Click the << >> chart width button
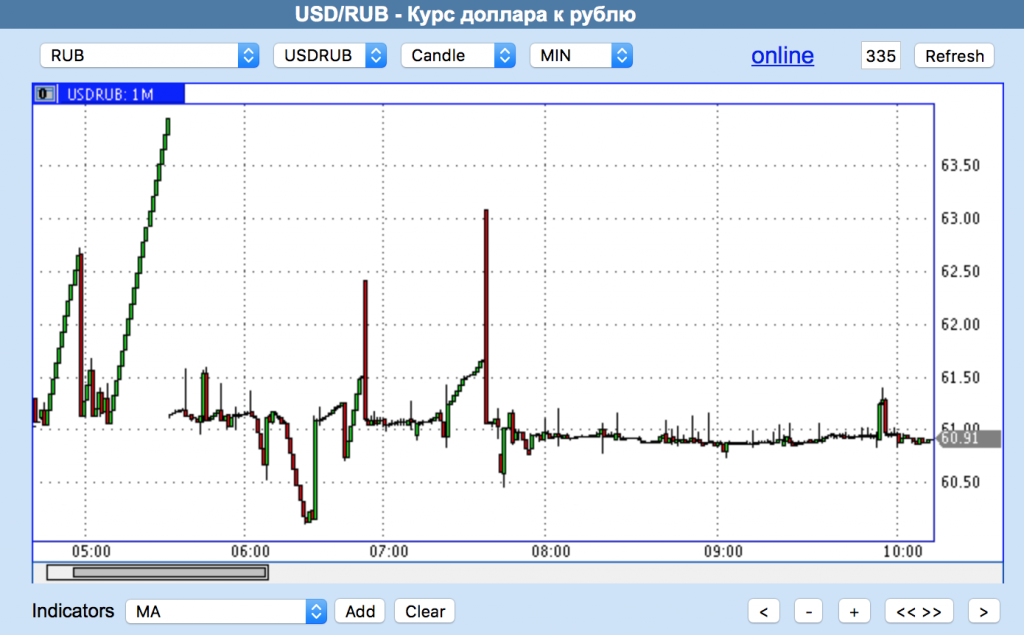The width and height of the screenshot is (1024, 635). [919, 611]
